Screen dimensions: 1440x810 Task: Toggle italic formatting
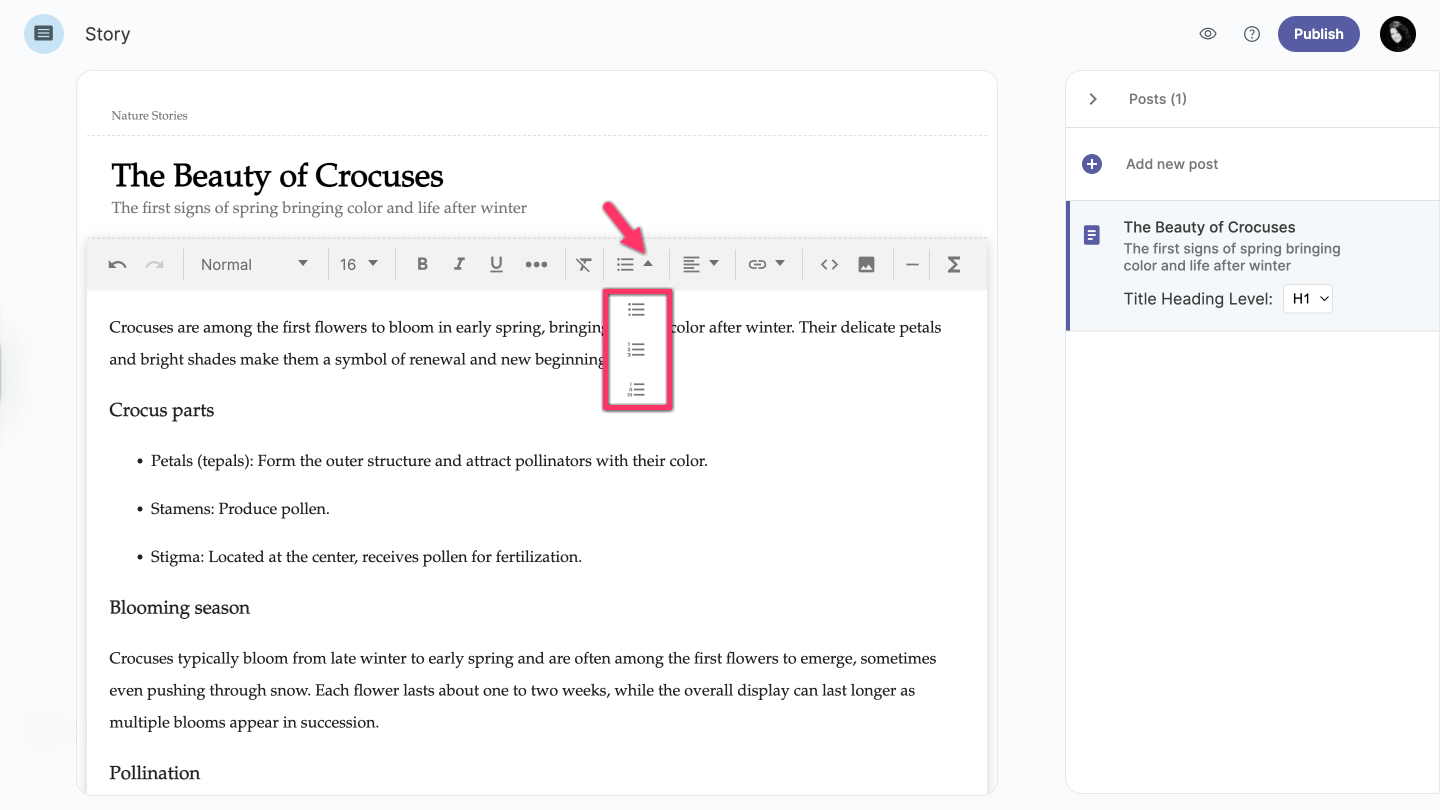coord(459,265)
